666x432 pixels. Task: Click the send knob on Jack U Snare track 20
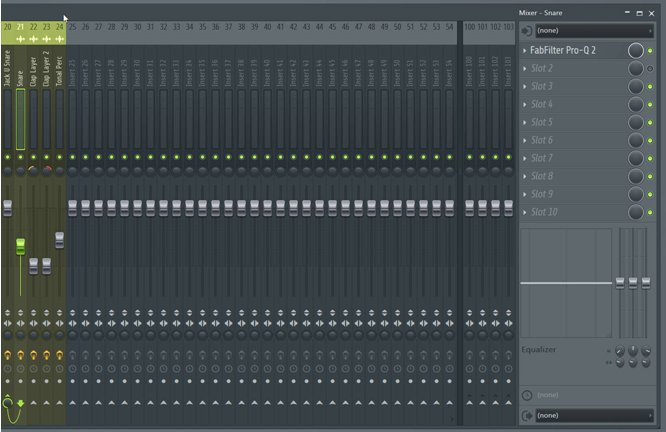(x=8, y=402)
